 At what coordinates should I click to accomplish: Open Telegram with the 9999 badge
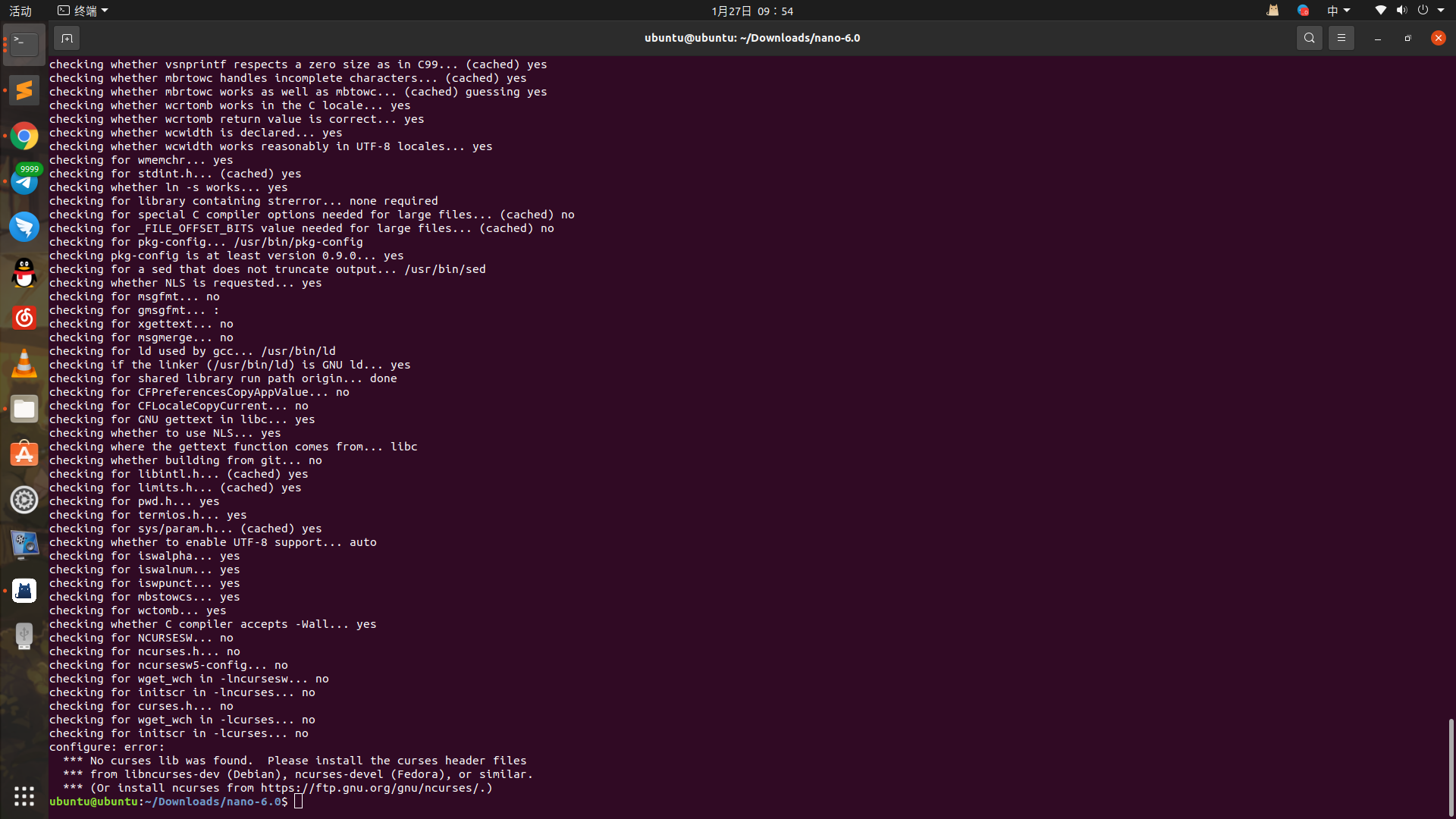(24, 181)
